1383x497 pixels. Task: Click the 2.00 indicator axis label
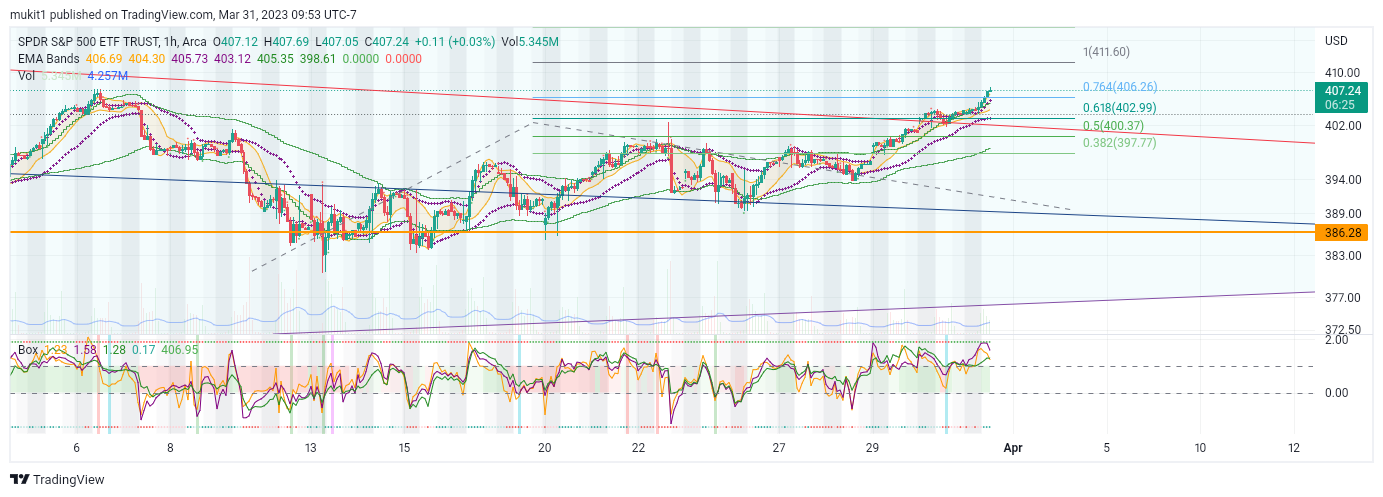pyautogui.click(x=1337, y=340)
